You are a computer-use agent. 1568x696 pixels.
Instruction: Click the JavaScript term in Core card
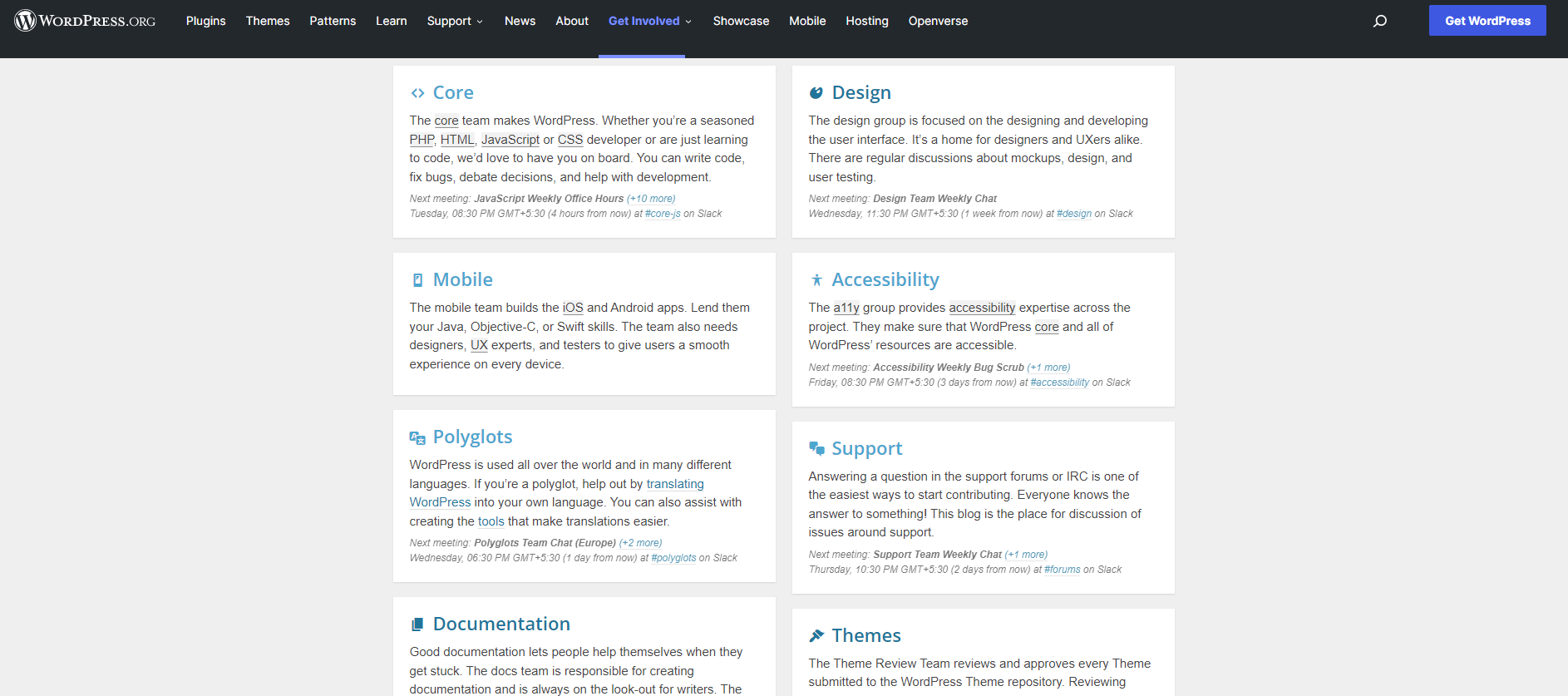(x=510, y=140)
